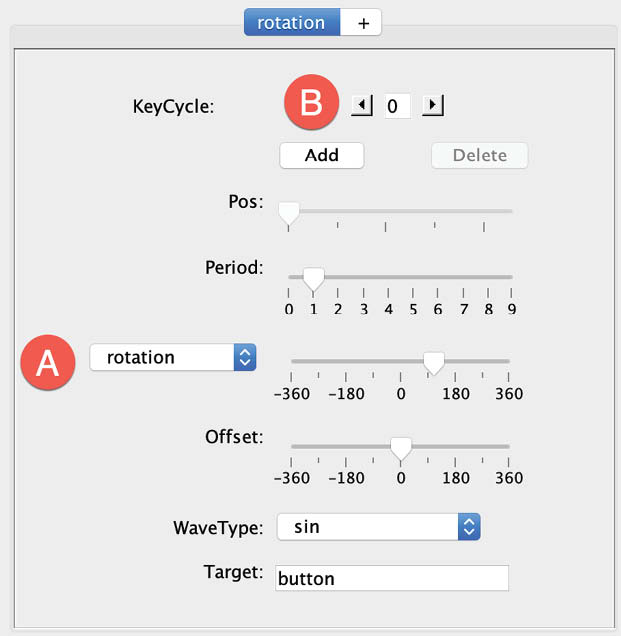Click the KeyCycle index field showing 0

pos(397,106)
